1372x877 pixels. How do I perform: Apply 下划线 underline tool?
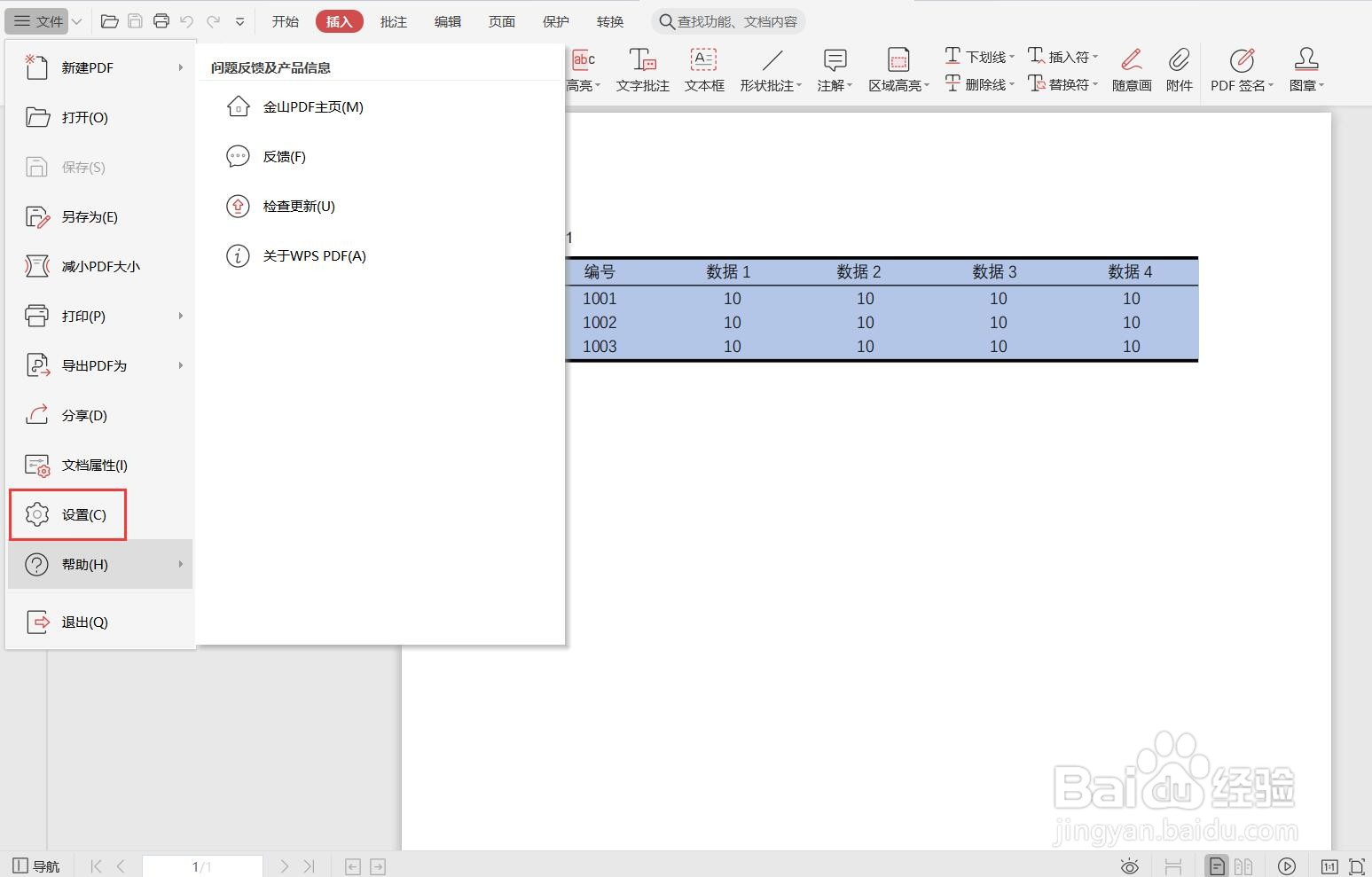(979, 57)
